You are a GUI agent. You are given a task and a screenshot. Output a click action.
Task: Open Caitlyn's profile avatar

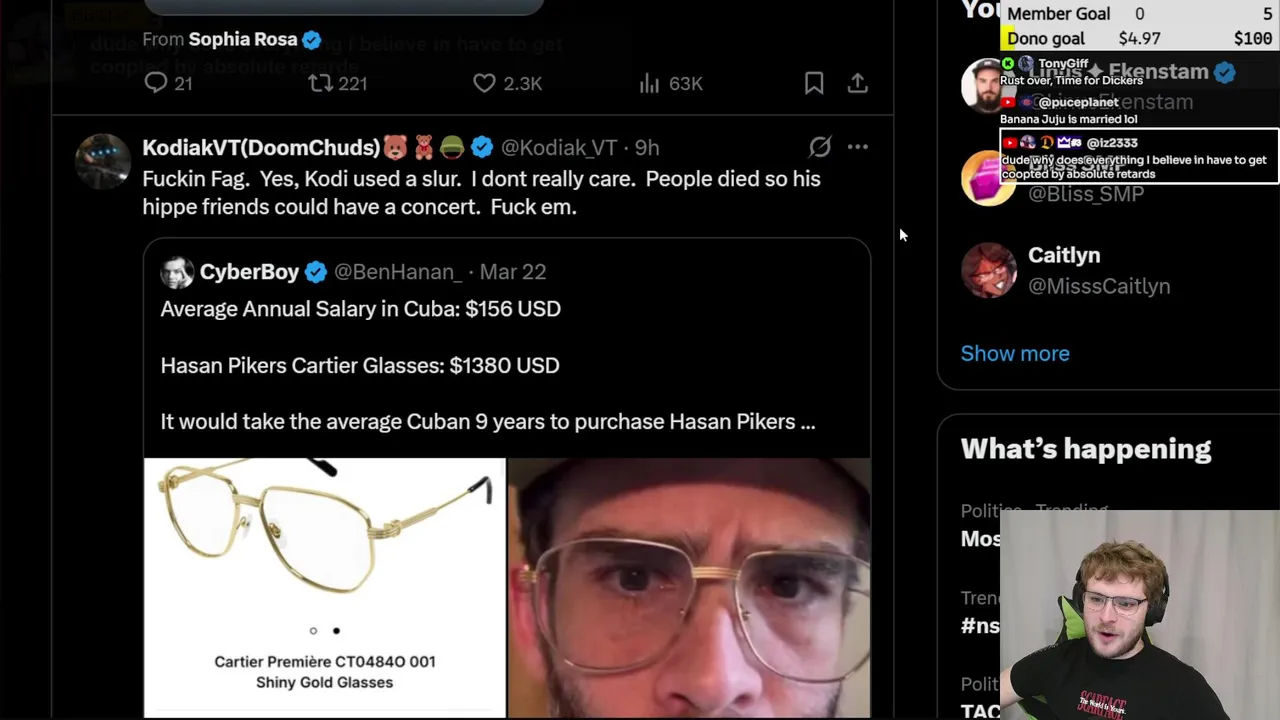pos(988,270)
